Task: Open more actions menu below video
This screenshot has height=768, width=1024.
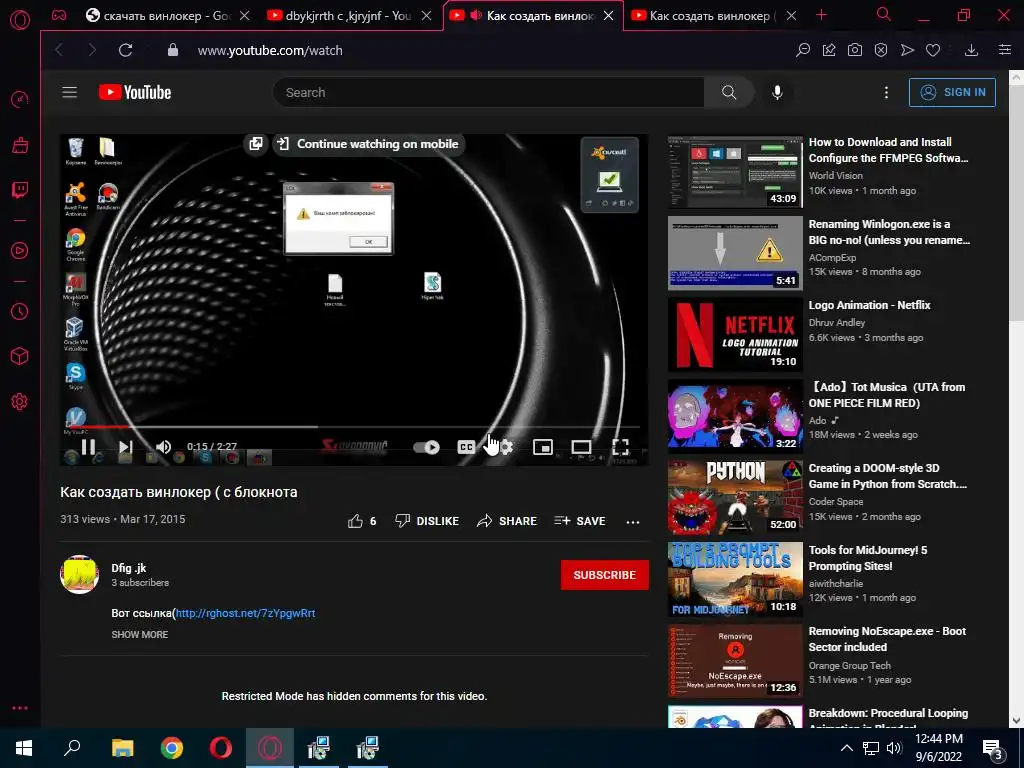Action: (x=633, y=521)
